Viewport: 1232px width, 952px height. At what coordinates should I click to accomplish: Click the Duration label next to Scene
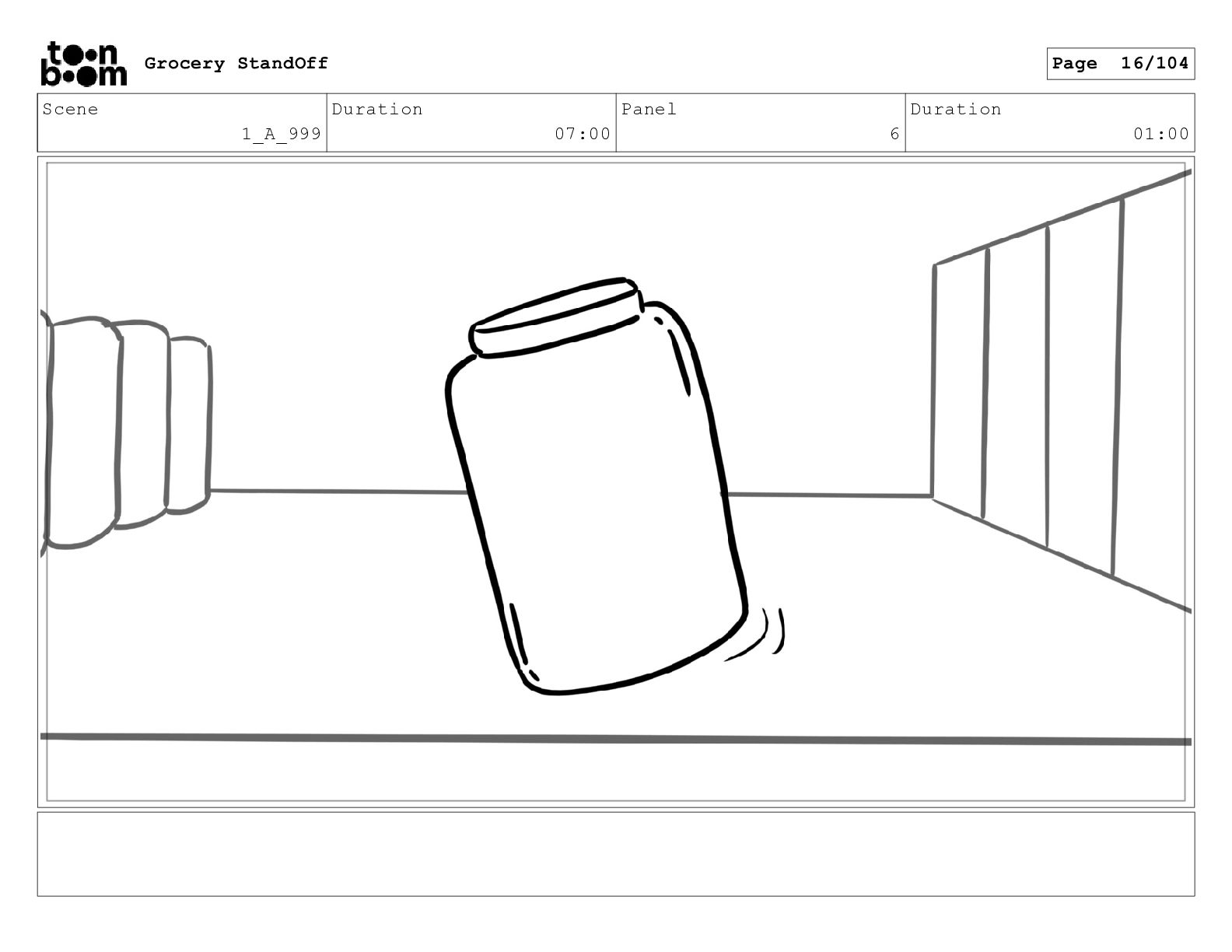pyautogui.click(x=377, y=109)
